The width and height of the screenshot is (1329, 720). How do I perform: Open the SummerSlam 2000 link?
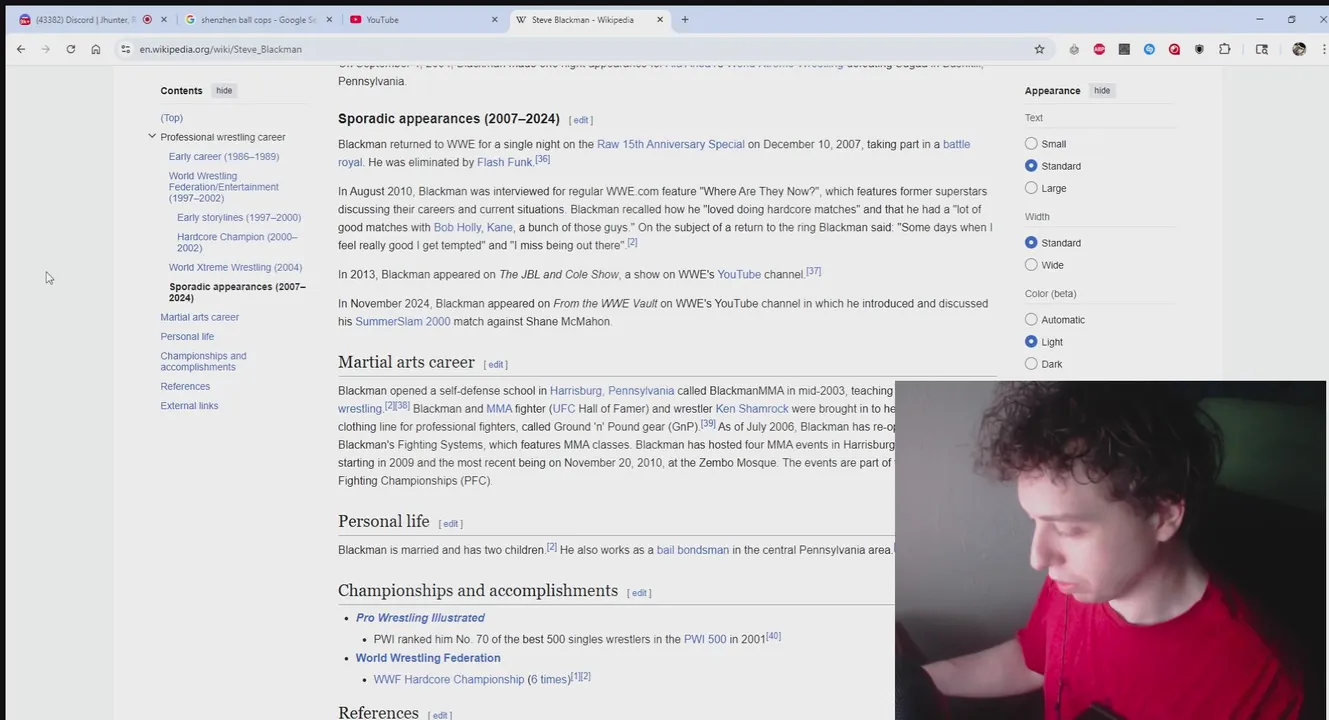click(403, 322)
